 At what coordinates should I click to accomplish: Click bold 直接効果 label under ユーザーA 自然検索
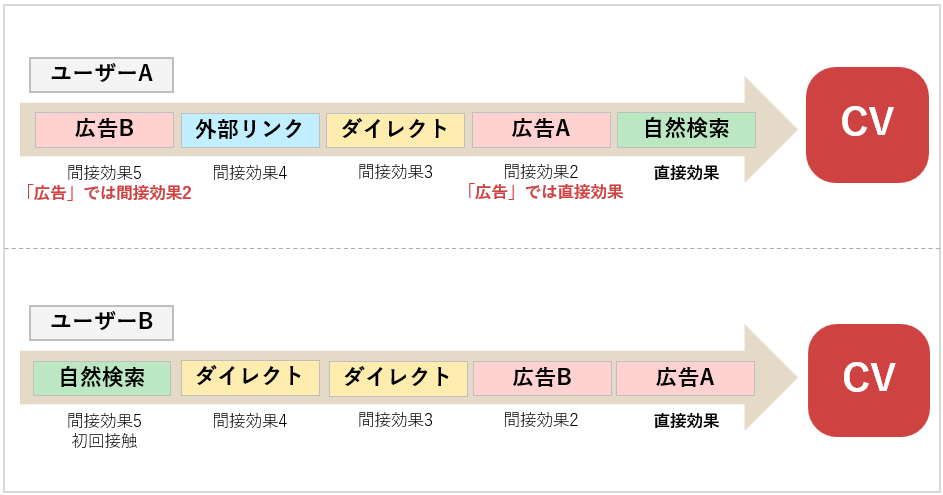pyautogui.click(x=686, y=172)
